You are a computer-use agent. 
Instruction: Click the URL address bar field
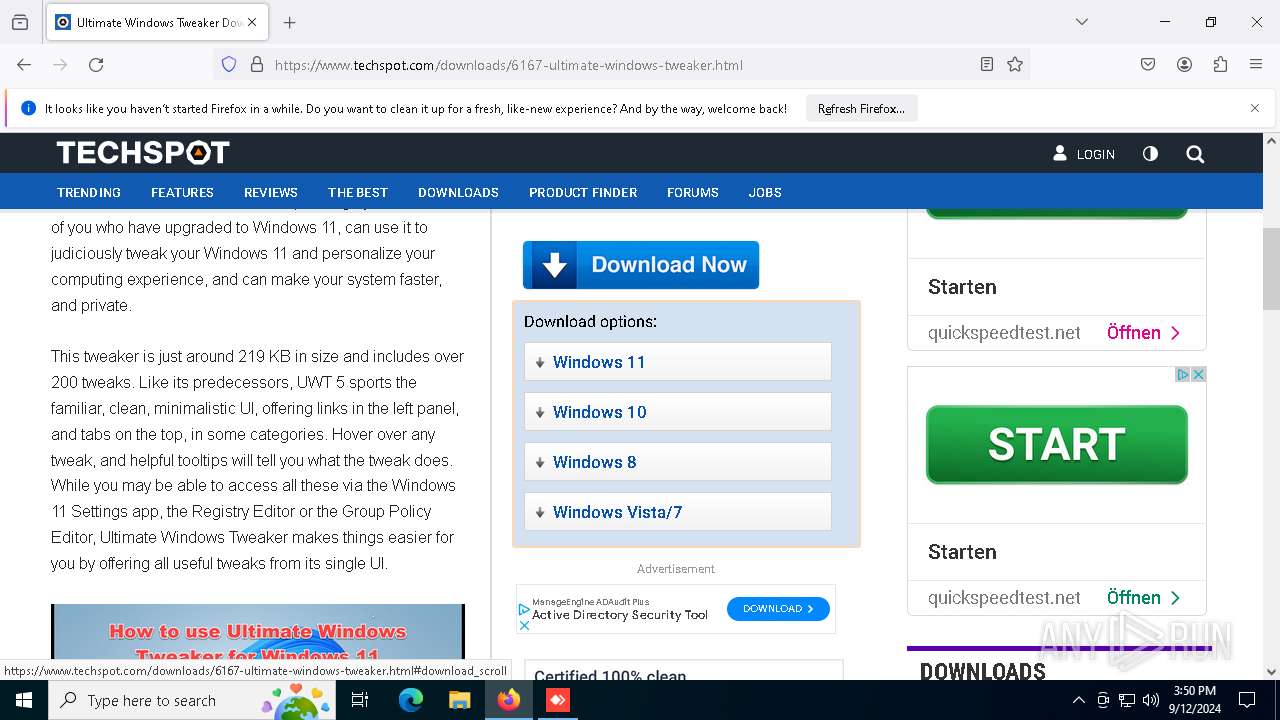tap(620, 65)
